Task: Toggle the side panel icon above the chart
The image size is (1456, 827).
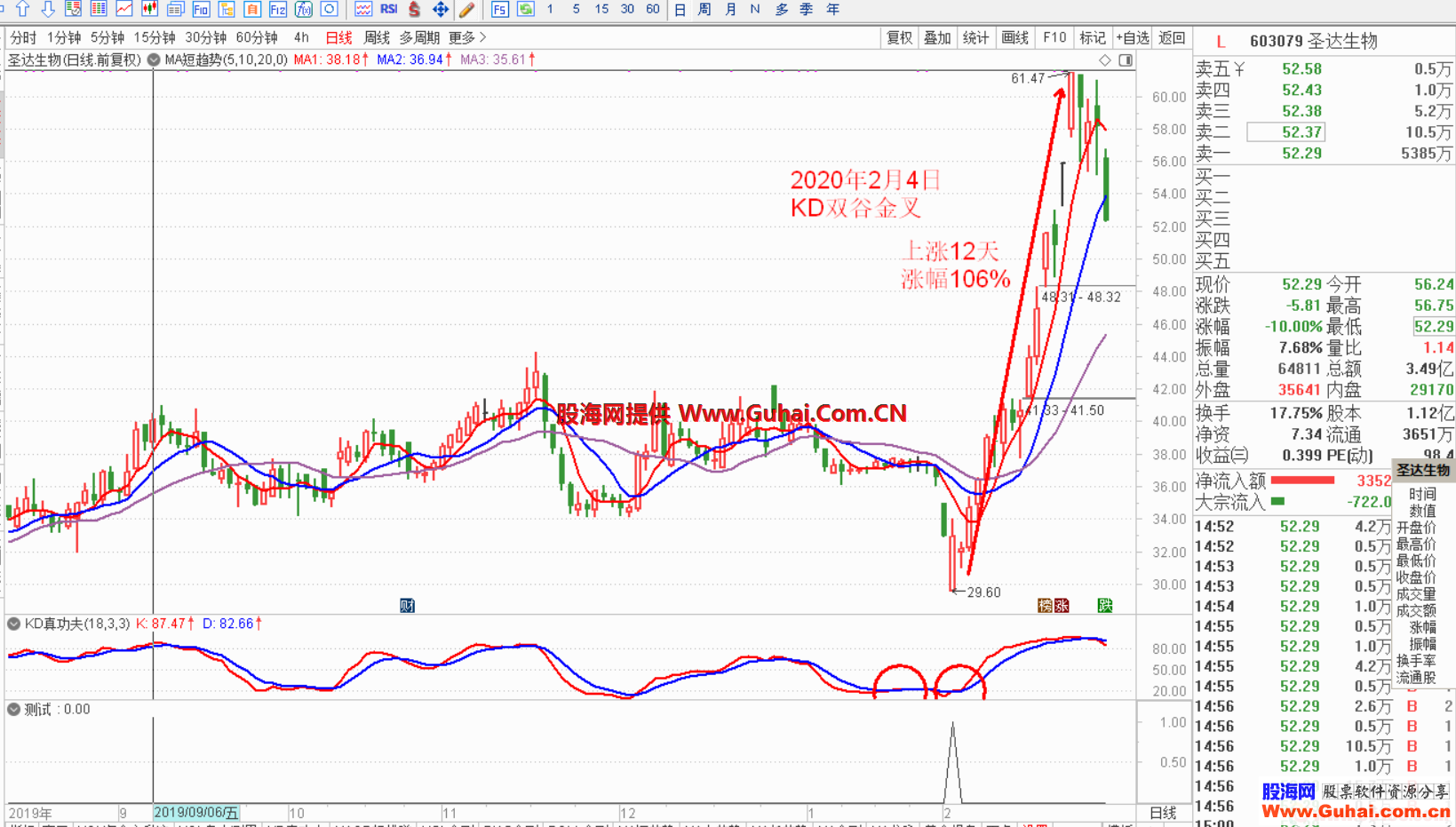Action: (x=1126, y=60)
